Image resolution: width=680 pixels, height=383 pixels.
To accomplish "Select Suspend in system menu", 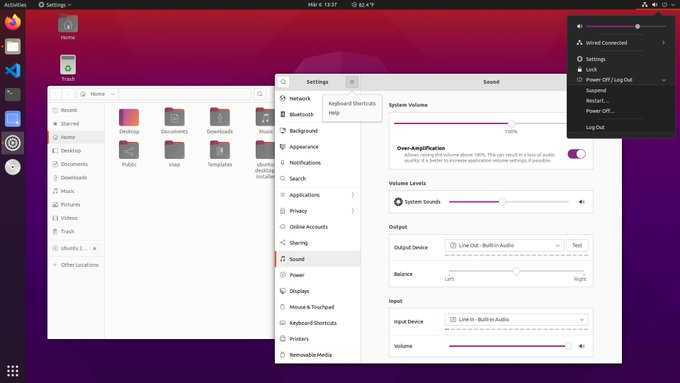I will pos(596,90).
